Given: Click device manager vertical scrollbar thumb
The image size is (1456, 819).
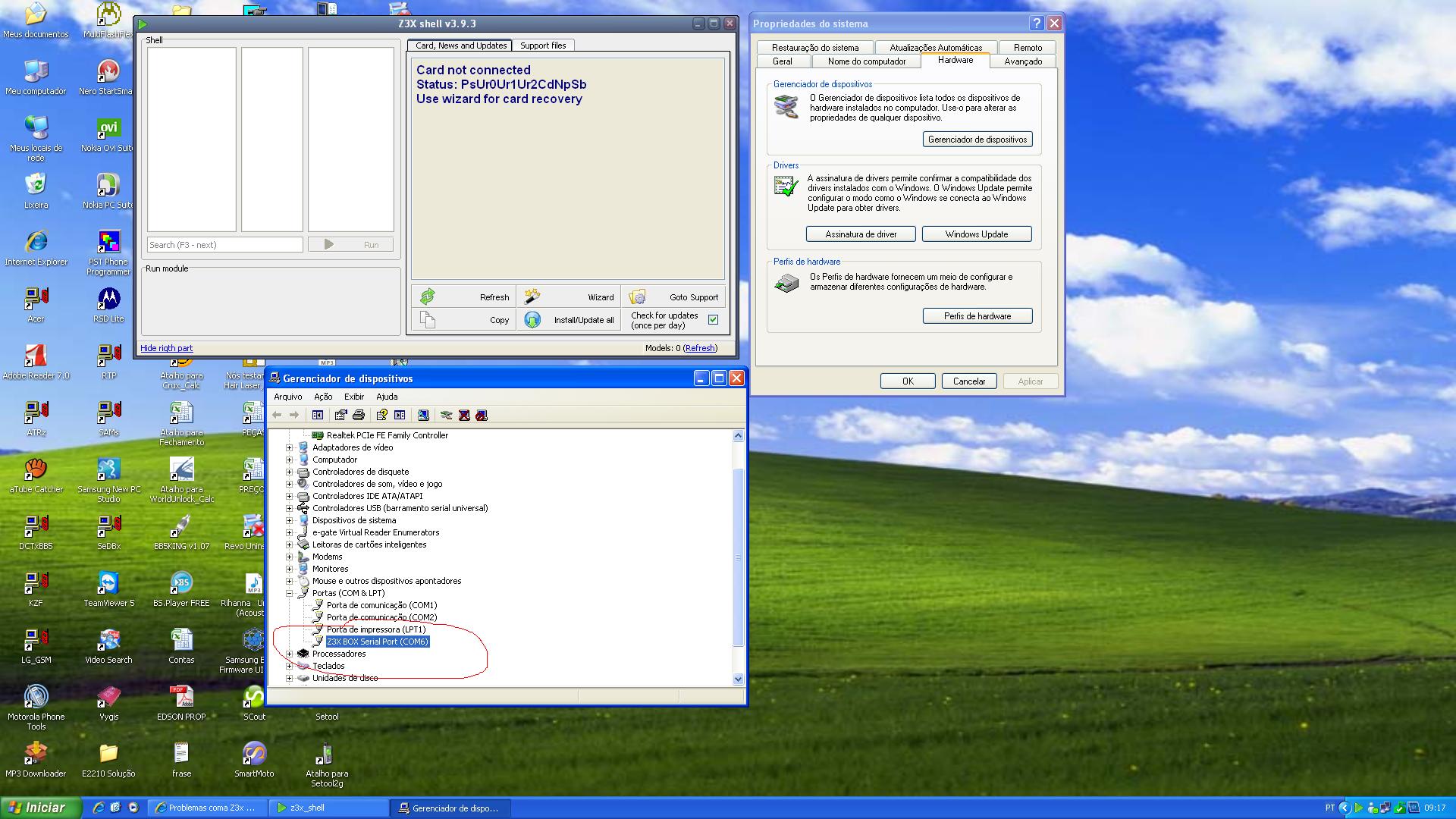Looking at the screenshot, I should point(739,557).
